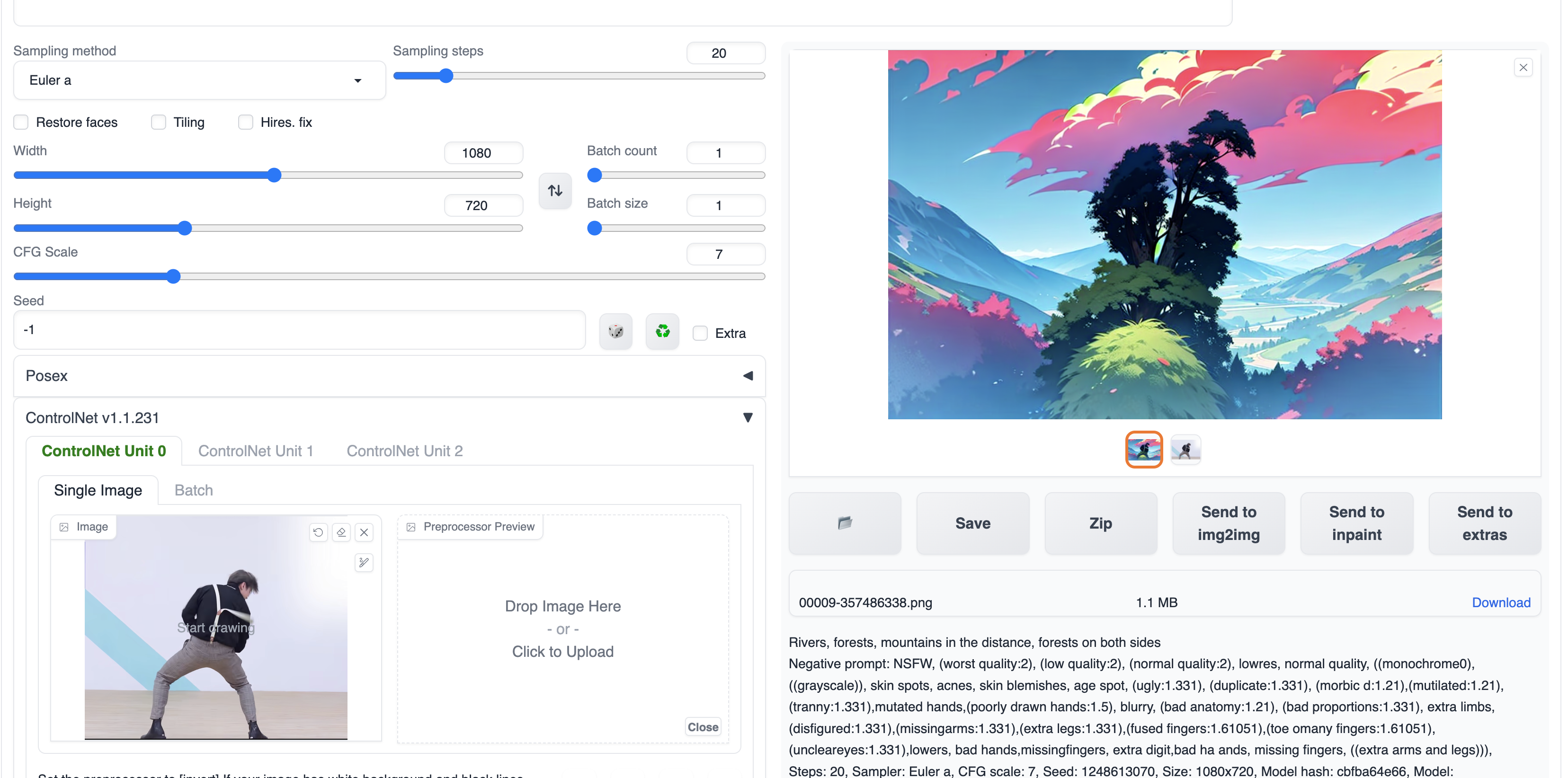Screen dimensions: 1568x778
Task: Enable Hires. fix checkbox
Action: pyautogui.click(x=245, y=122)
